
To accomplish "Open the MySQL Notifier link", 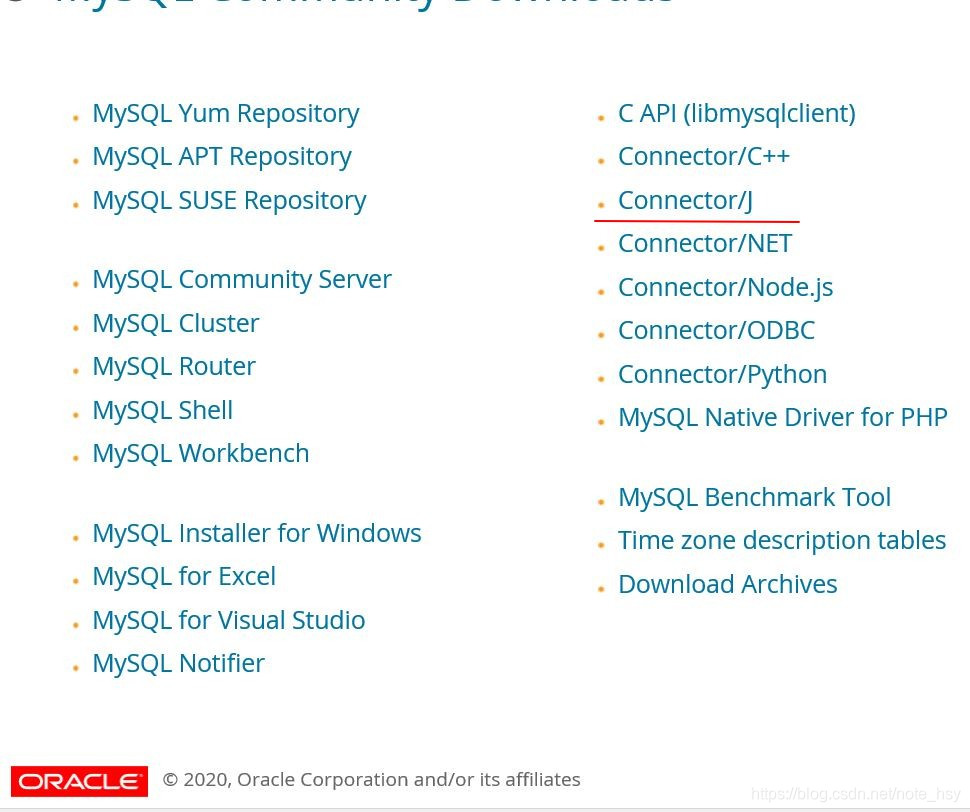I will [x=179, y=665].
